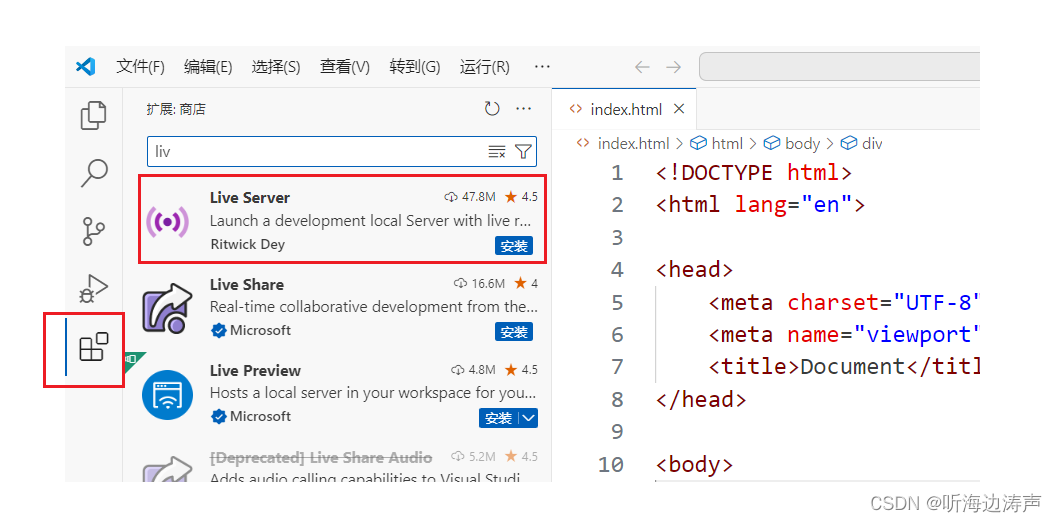Open the Run and Debug icon
The image size is (1057, 522).
[x=94, y=289]
